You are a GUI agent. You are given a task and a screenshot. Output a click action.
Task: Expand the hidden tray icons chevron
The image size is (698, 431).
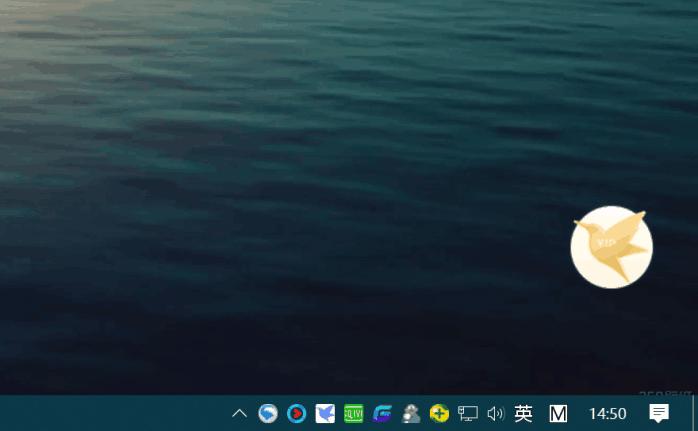click(x=239, y=413)
